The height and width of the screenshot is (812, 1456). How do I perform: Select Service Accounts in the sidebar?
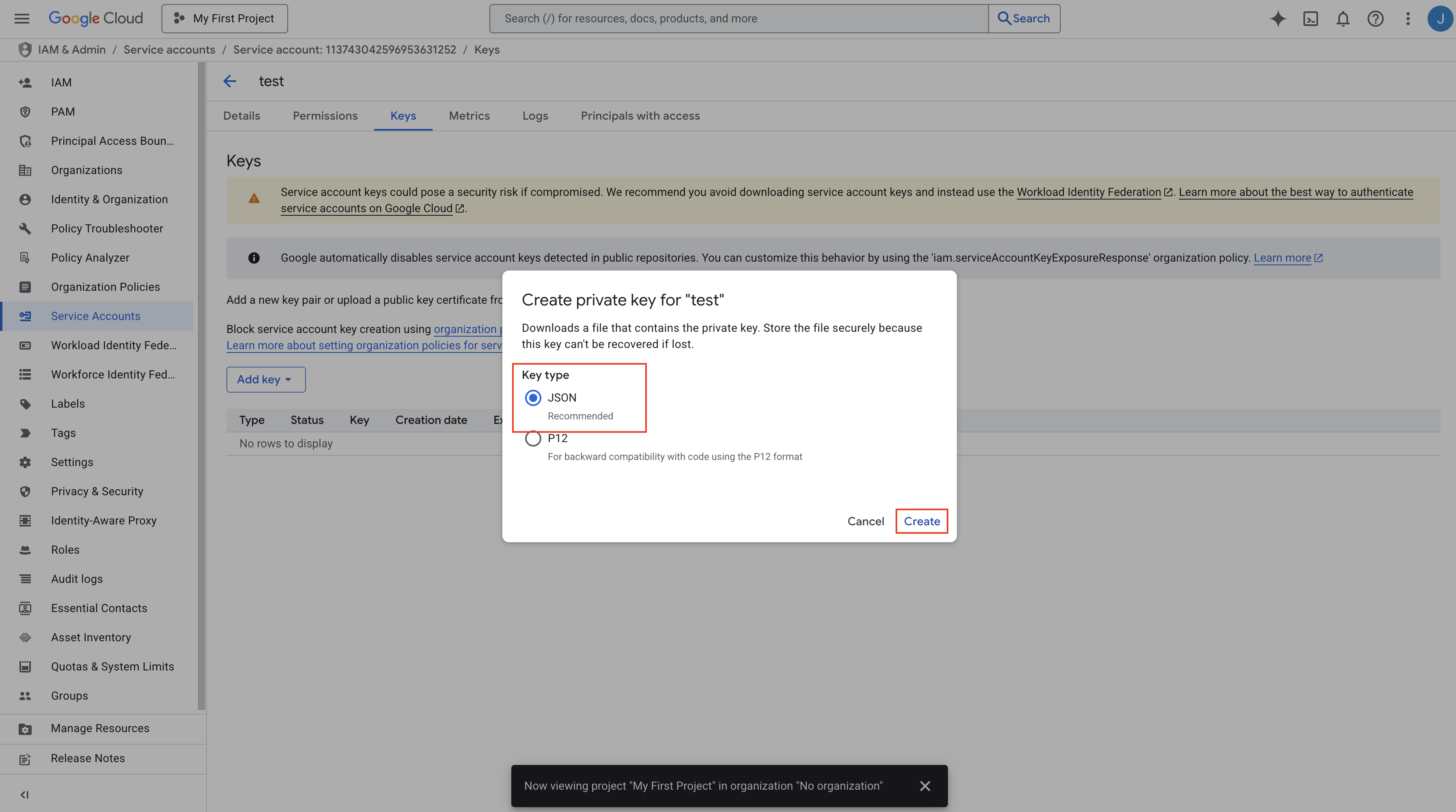tap(97, 316)
